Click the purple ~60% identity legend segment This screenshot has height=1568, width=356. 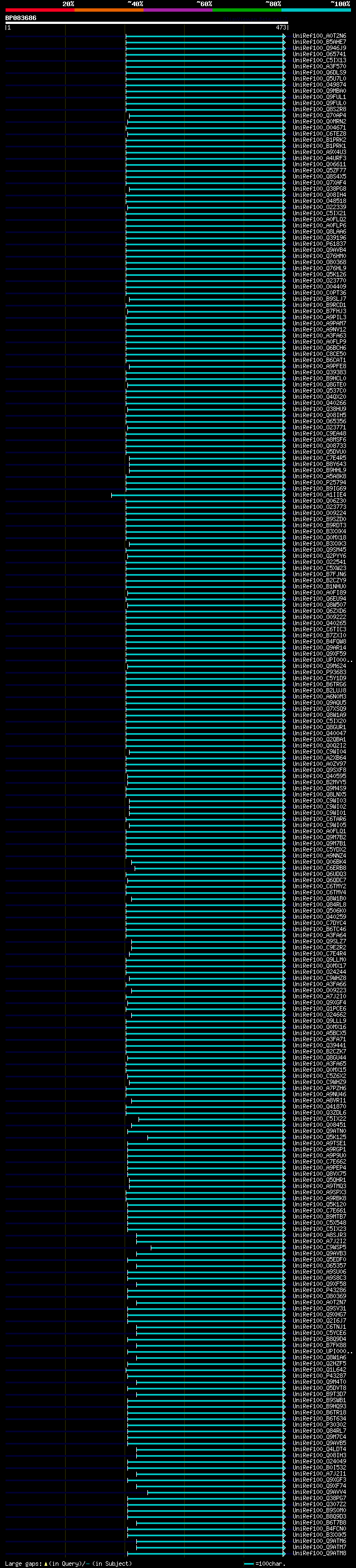coord(177,10)
